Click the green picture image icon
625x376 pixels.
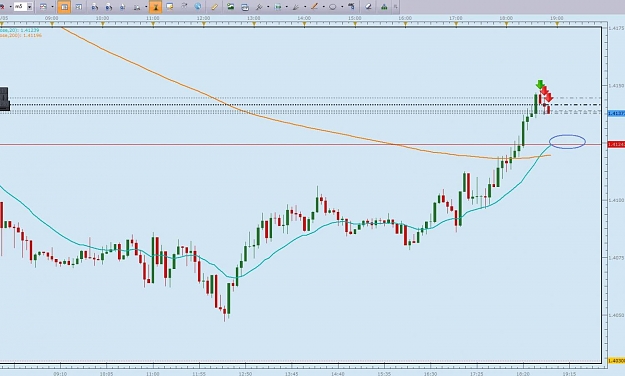[230, 6]
